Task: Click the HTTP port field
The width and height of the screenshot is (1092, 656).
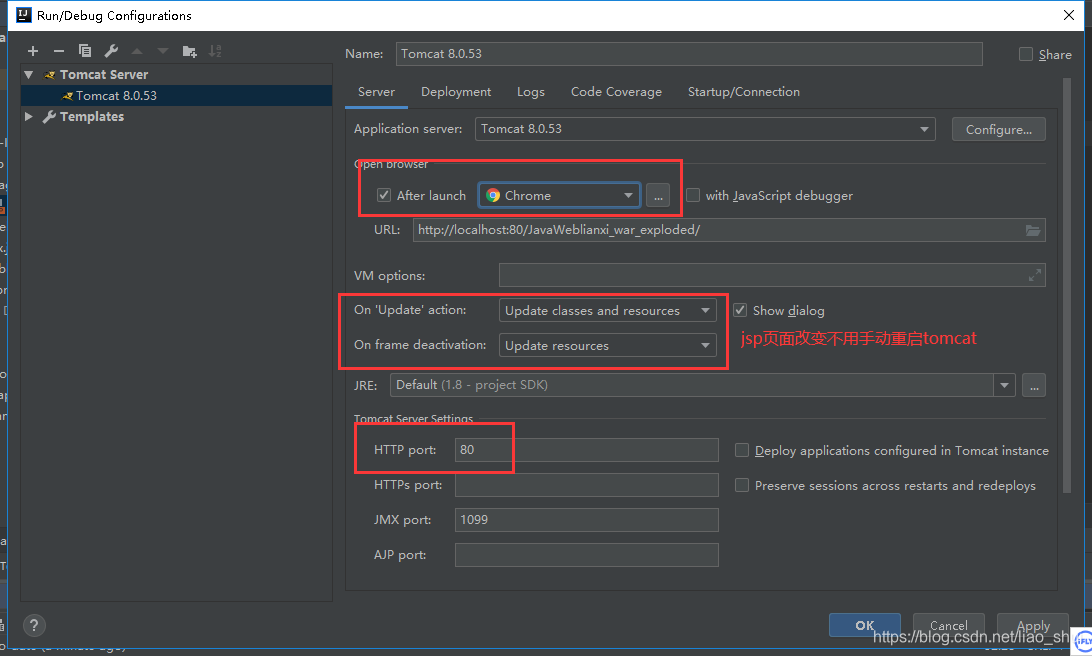Action: [586, 450]
